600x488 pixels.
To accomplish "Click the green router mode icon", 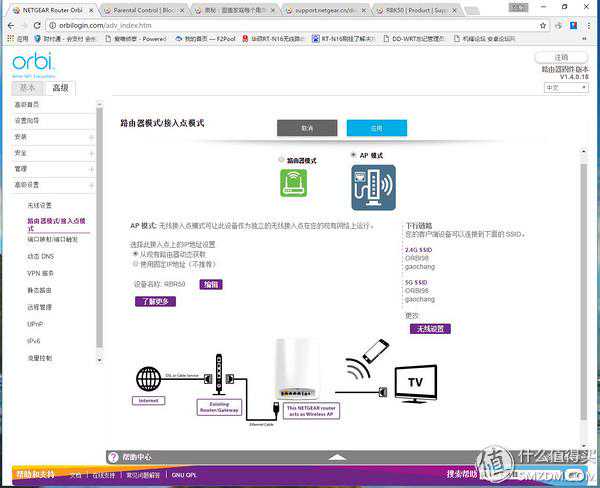I will point(293,183).
